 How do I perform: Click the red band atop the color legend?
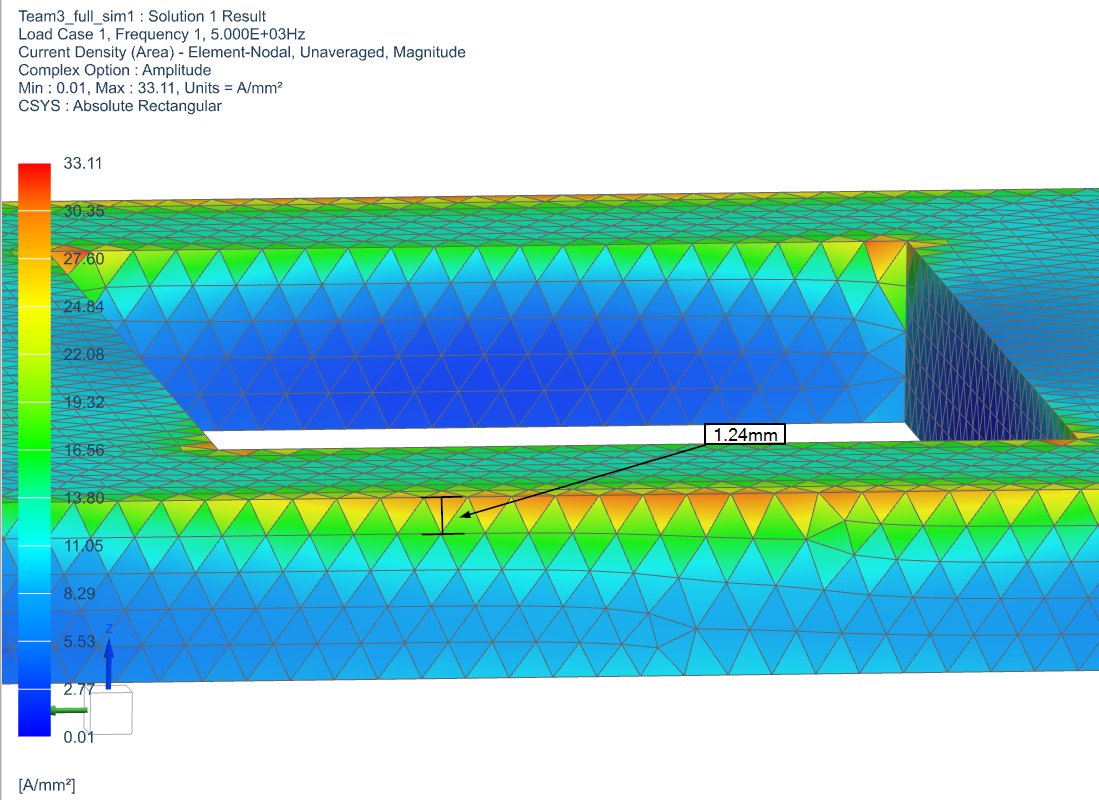(x=33, y=177)
